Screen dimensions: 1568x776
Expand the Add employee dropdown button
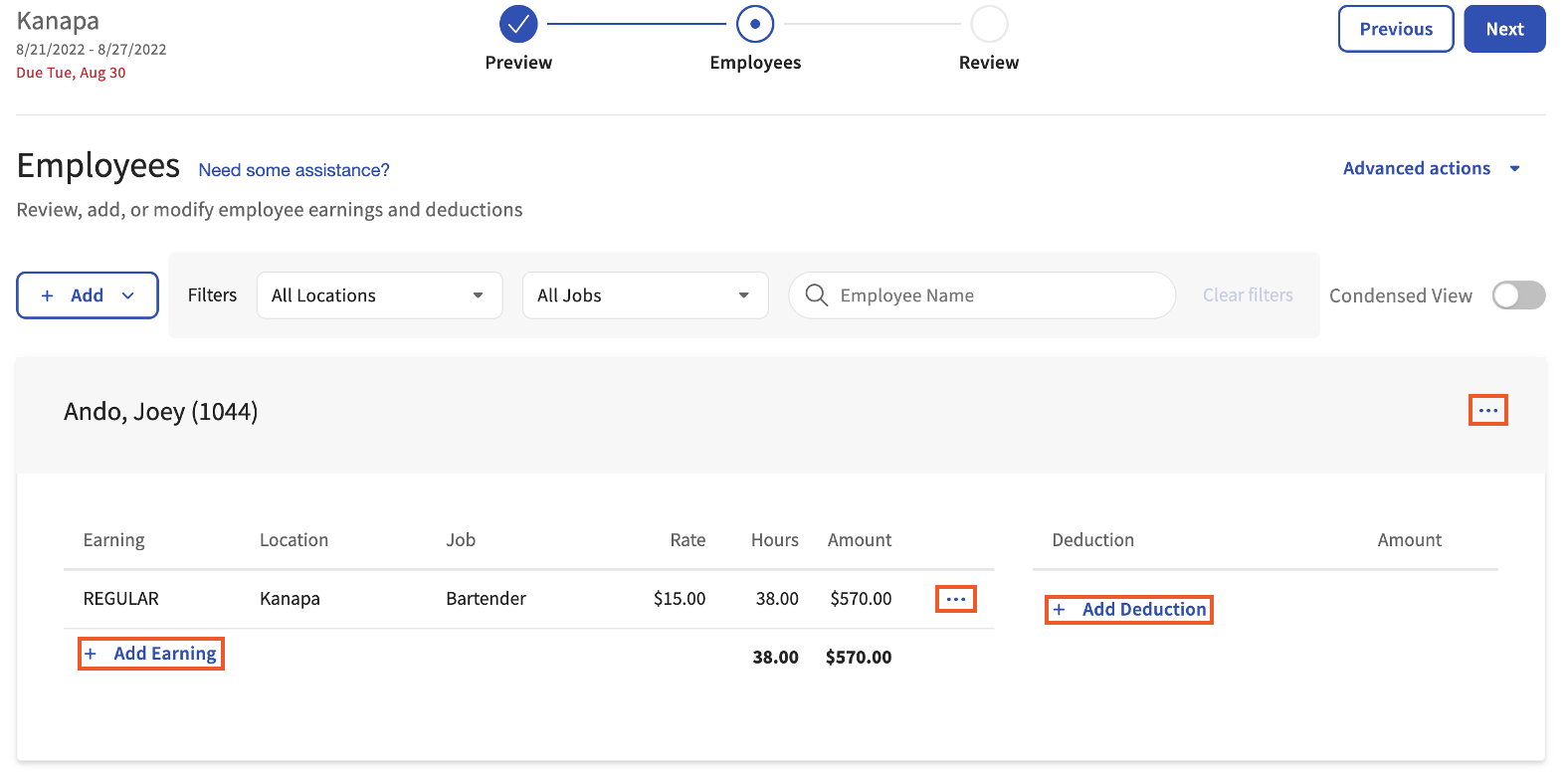(88, 295)
